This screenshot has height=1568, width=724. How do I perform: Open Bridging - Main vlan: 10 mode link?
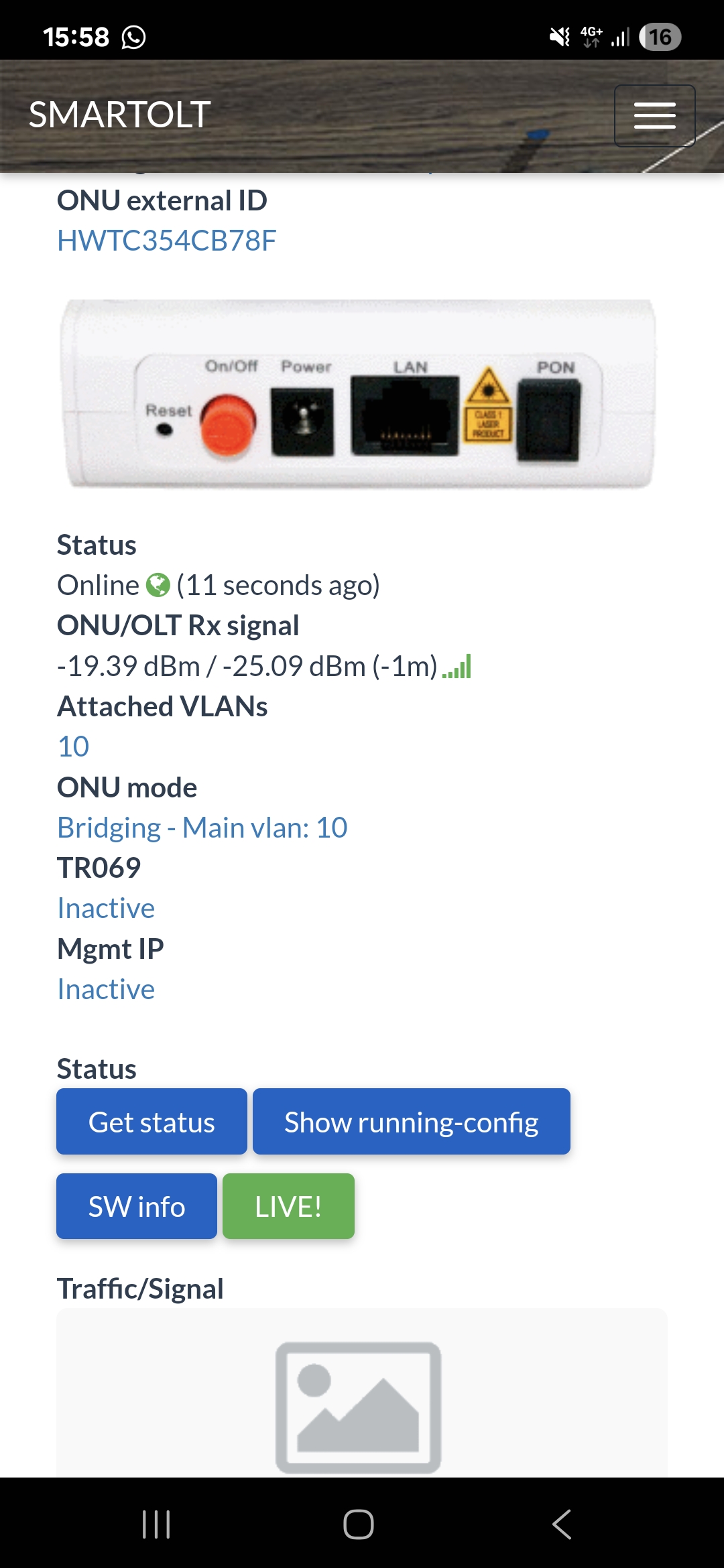pos(202,828)
